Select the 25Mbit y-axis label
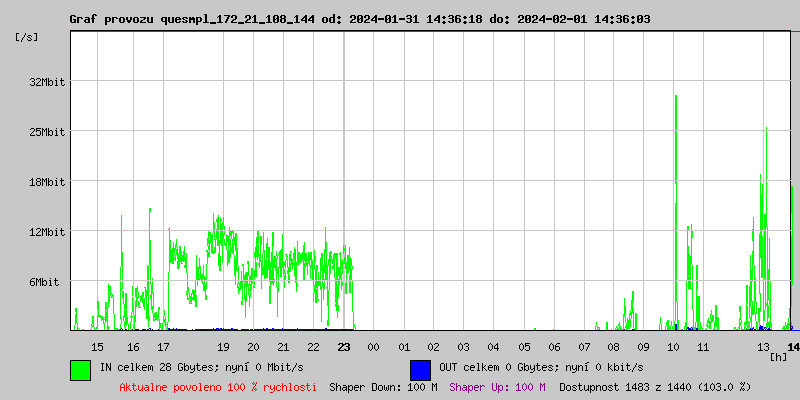This screenshot has height=400, width=800. click(47, 132)
